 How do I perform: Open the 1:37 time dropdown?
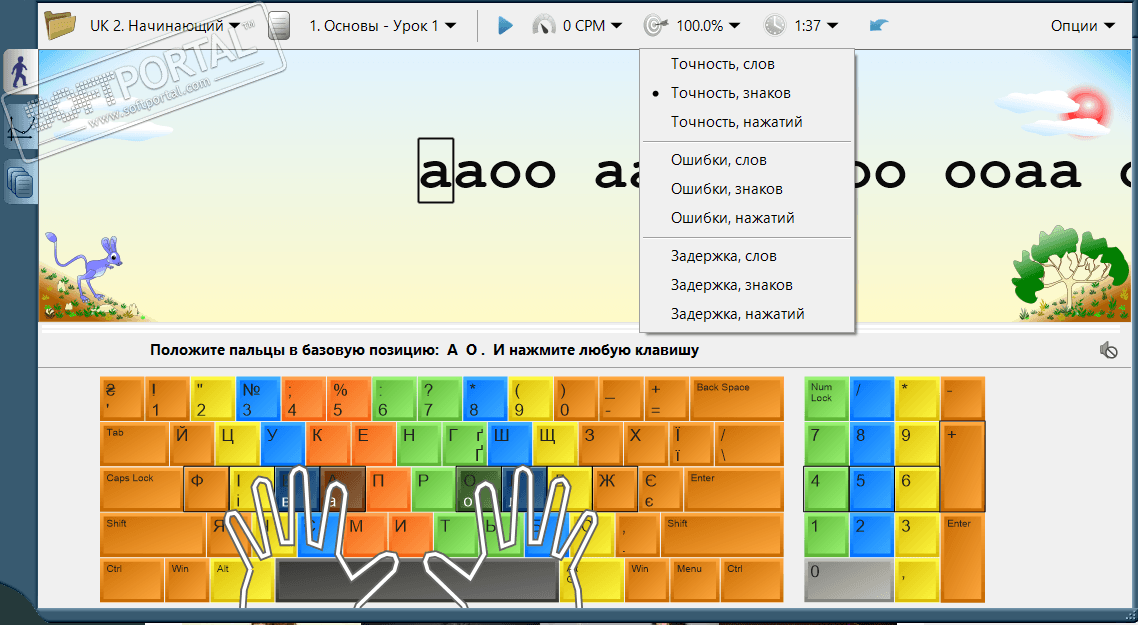[x=816, y=26]
